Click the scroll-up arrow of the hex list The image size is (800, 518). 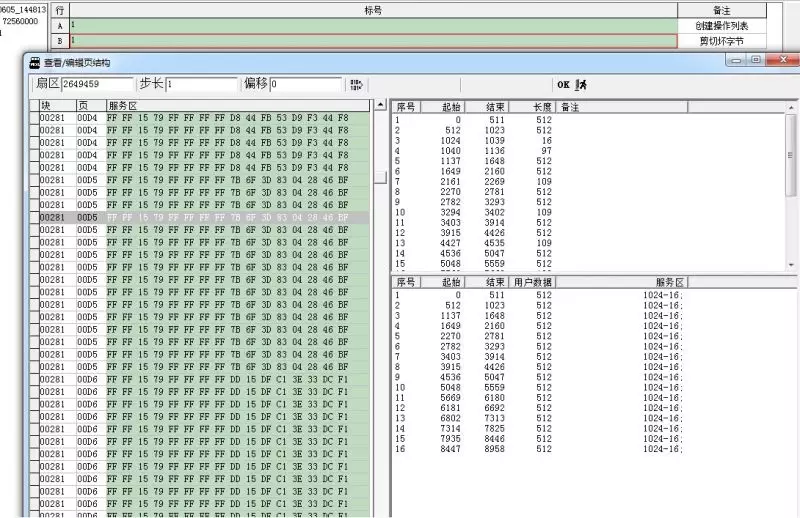click(x=380, y=105)
